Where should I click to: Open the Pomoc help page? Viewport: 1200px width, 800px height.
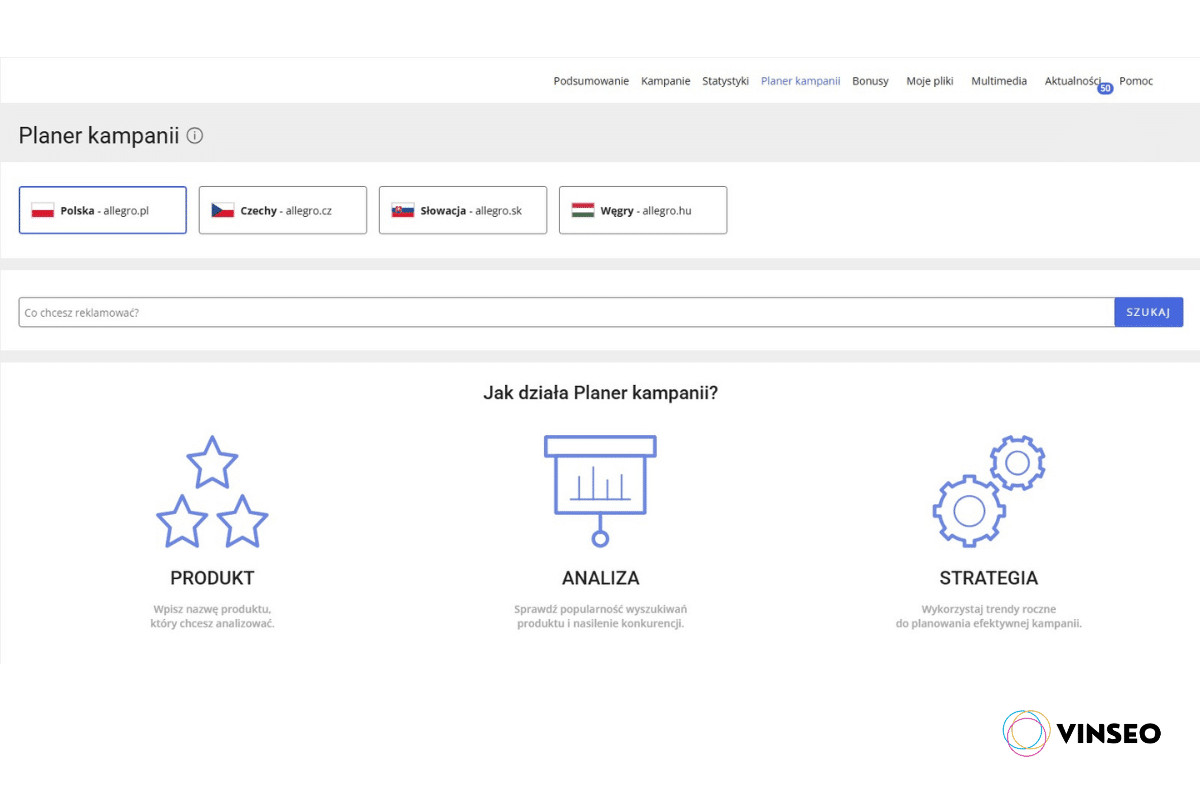pos(1136,81)
